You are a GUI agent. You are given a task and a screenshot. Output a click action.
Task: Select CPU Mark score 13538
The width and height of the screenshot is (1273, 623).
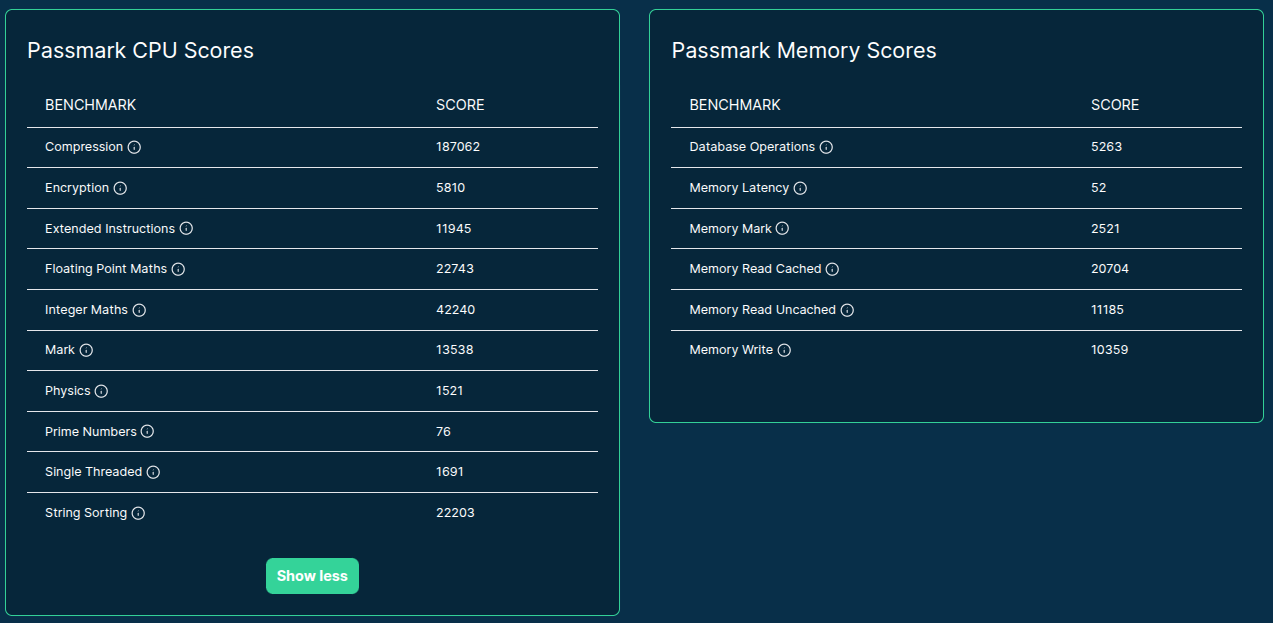click(455, 350)
